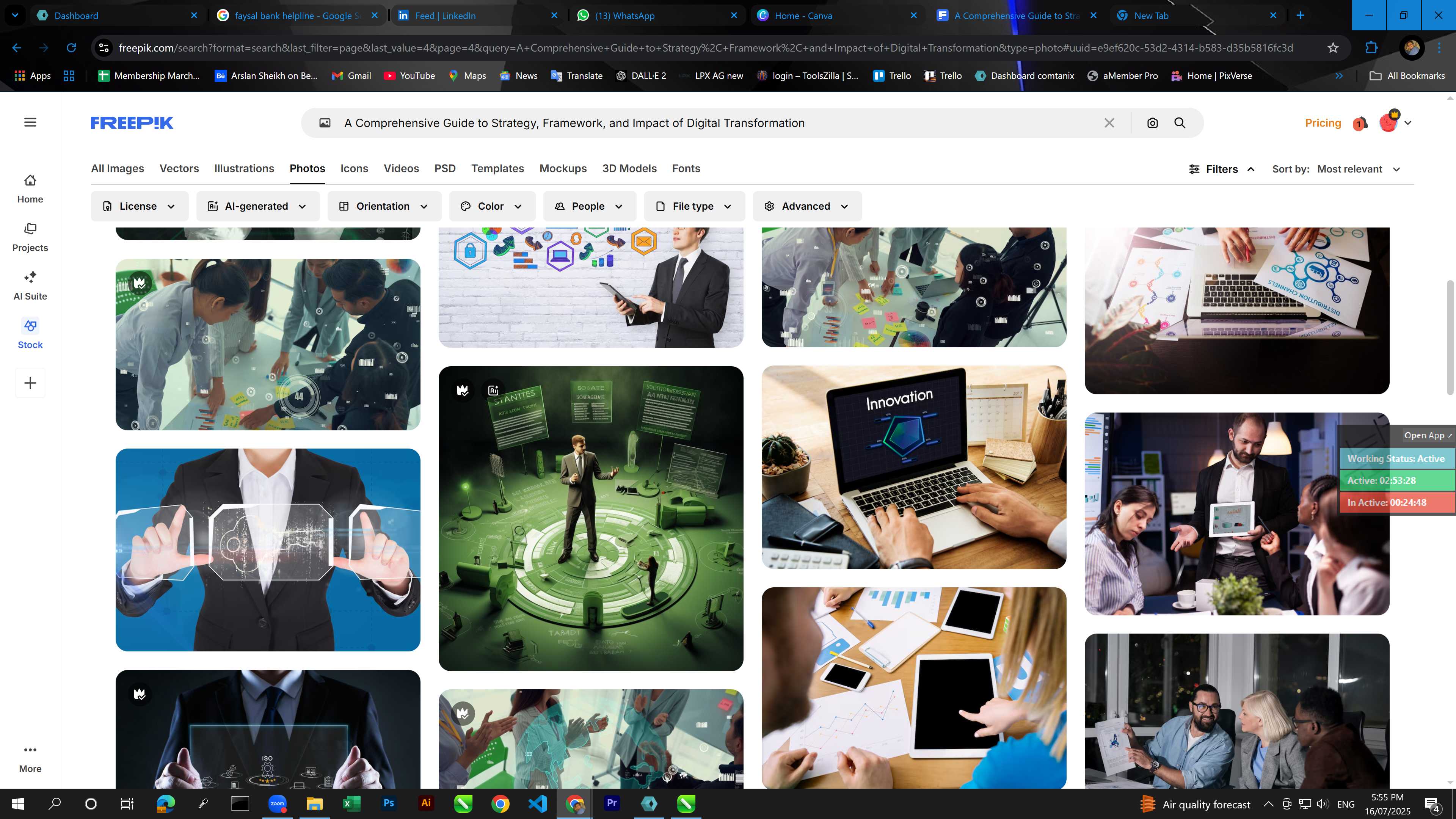
Task: Switch to Illustrations tab
Action: [x=244, y=168]
